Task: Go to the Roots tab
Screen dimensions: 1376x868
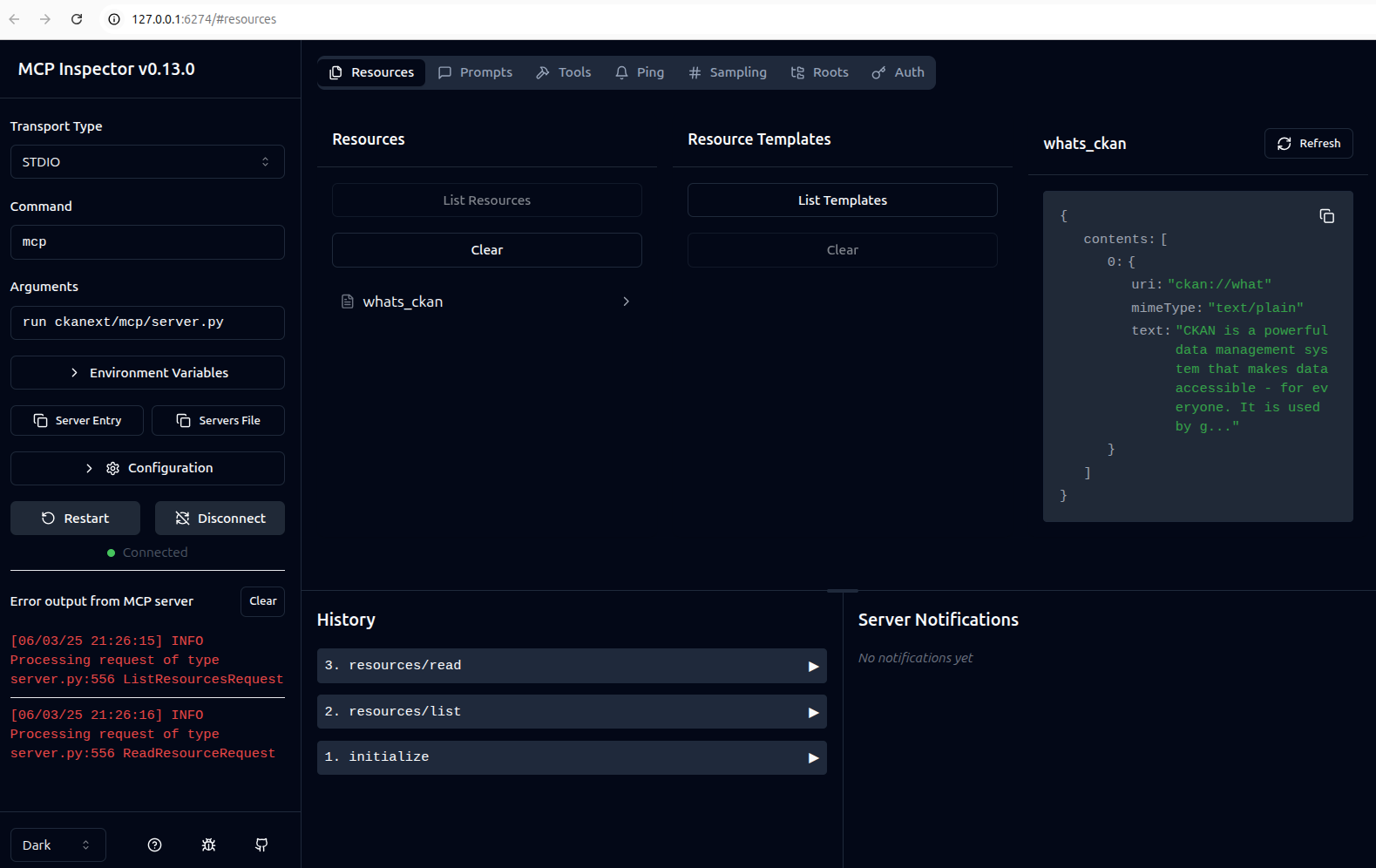Action: [820, 72]
